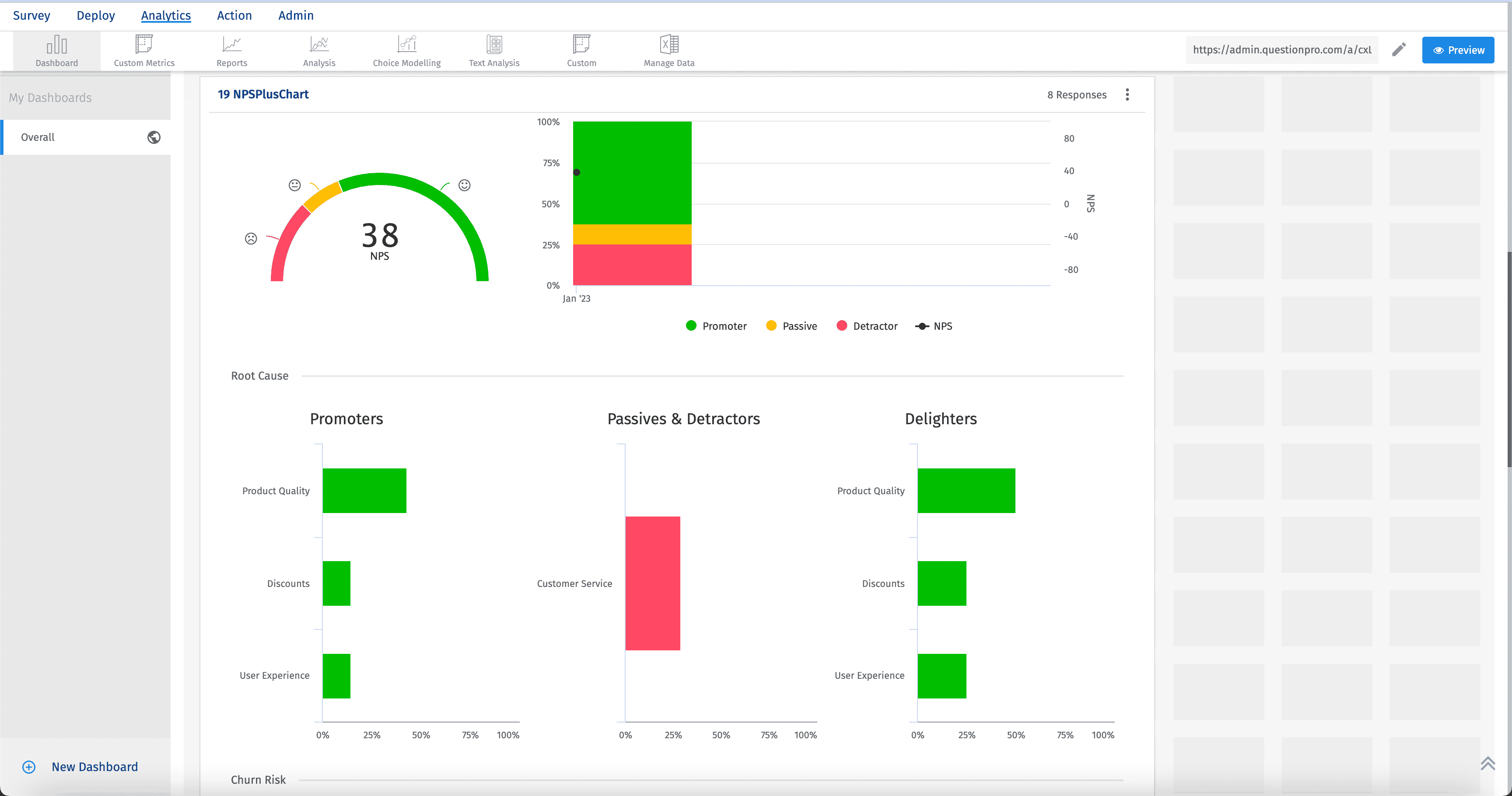The height and width of the screenshot is (796, 1512).
Task: Open Text Analysis icon
Action: point(493,50)
